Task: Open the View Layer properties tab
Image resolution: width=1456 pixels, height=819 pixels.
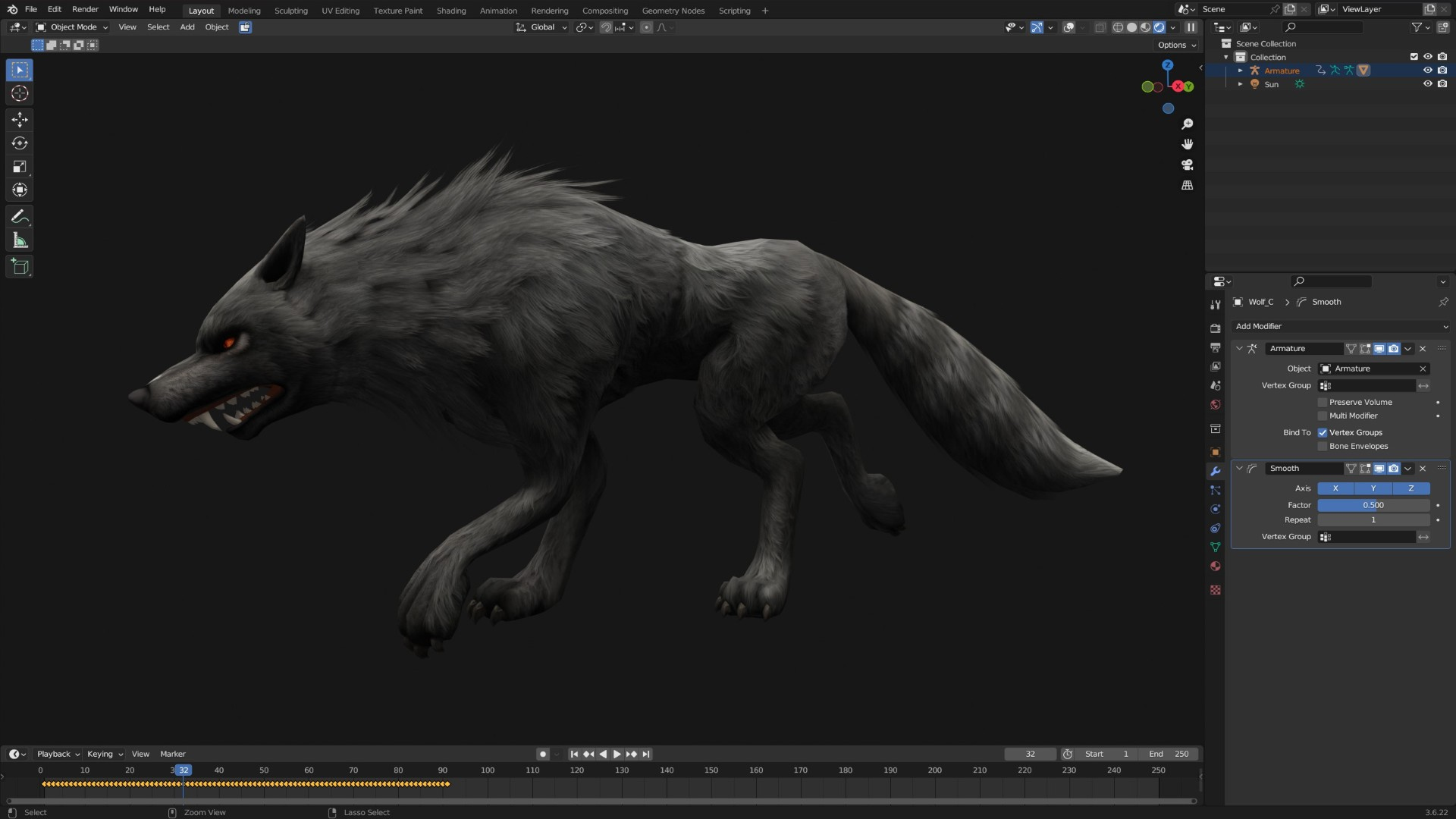Action: 1216,366
